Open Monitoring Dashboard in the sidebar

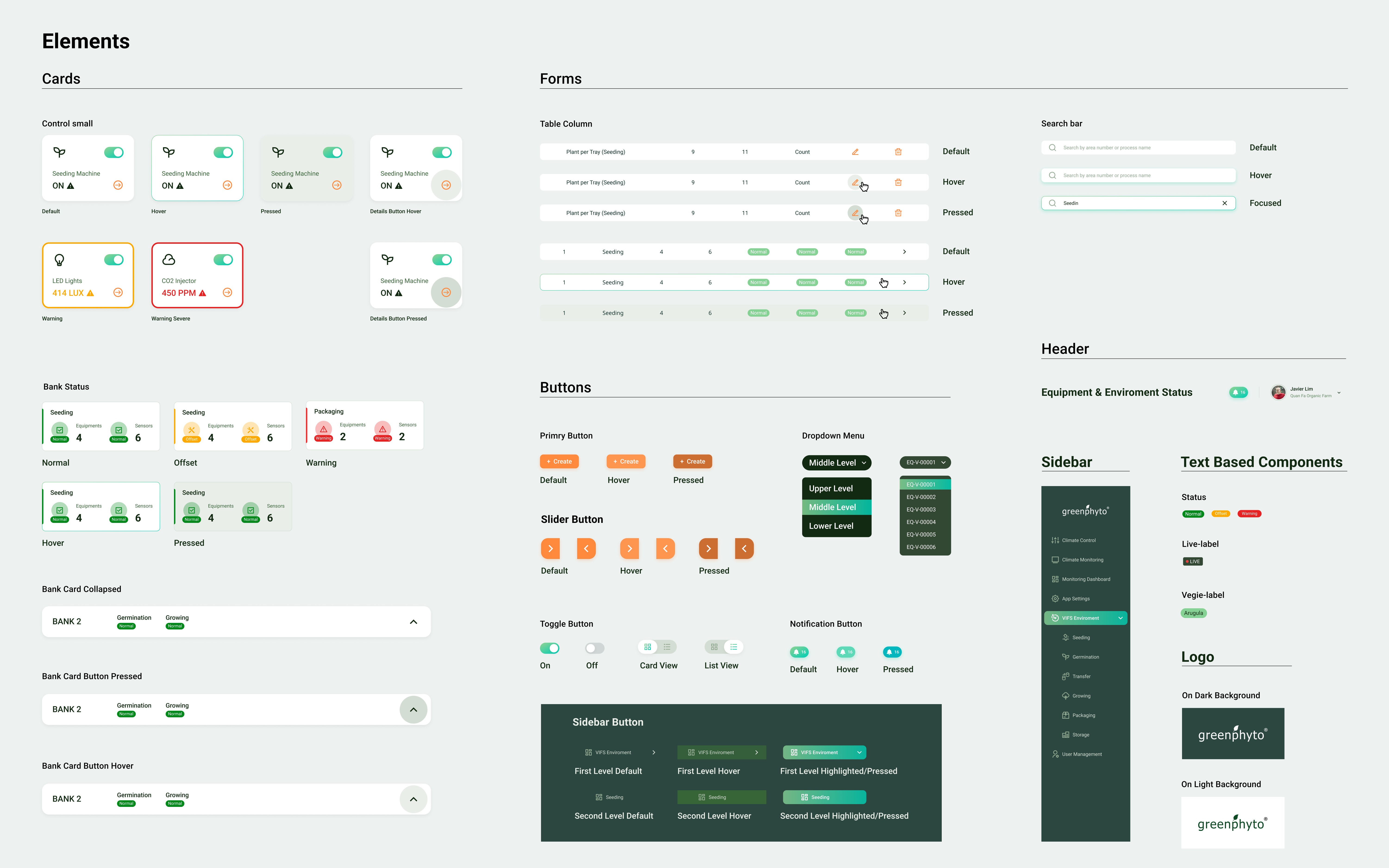click(x=1081, y=579)
